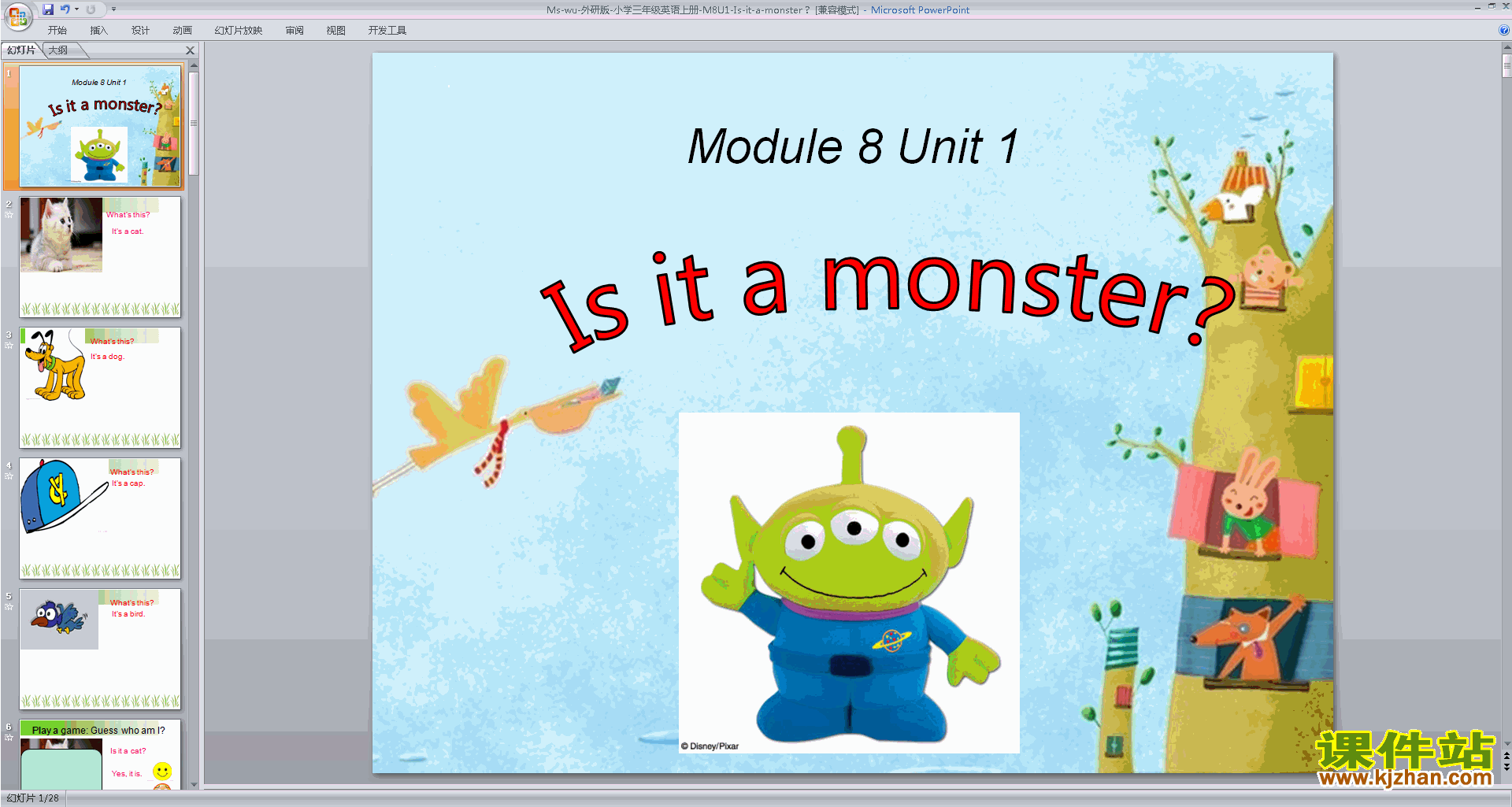Select the green alien picture on slide

[849, 583]
